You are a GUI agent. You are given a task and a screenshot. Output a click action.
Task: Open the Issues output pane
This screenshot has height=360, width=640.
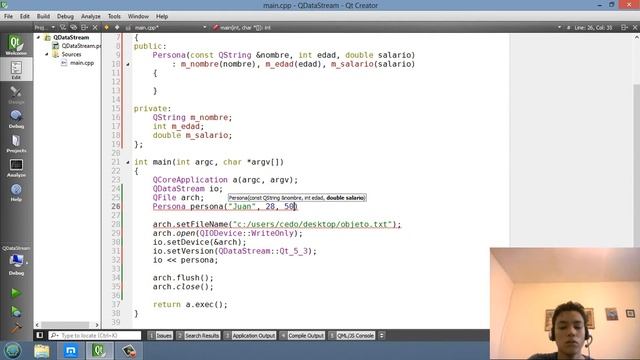coord(160,336)
